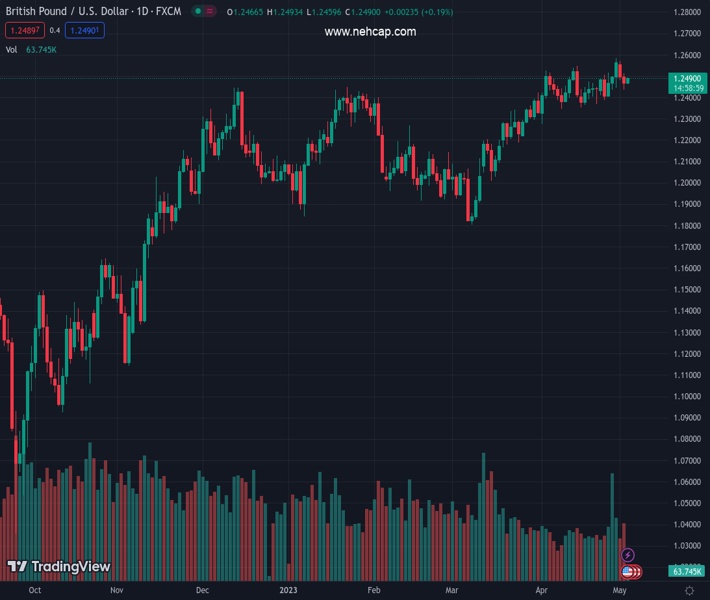This screenshot has height=600, width=710.
Task: Click the blue buy price 1.24901 button
Action: [x=86, y=30]
